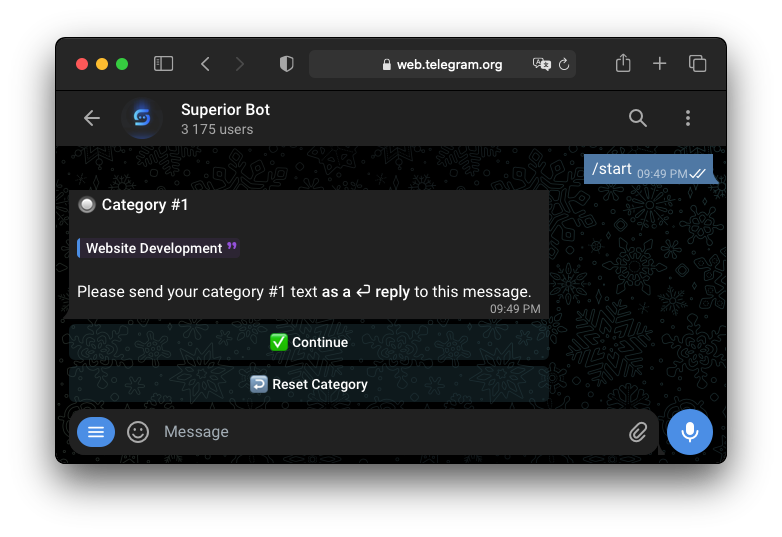Open the bot commands menu button

[96, 432]
